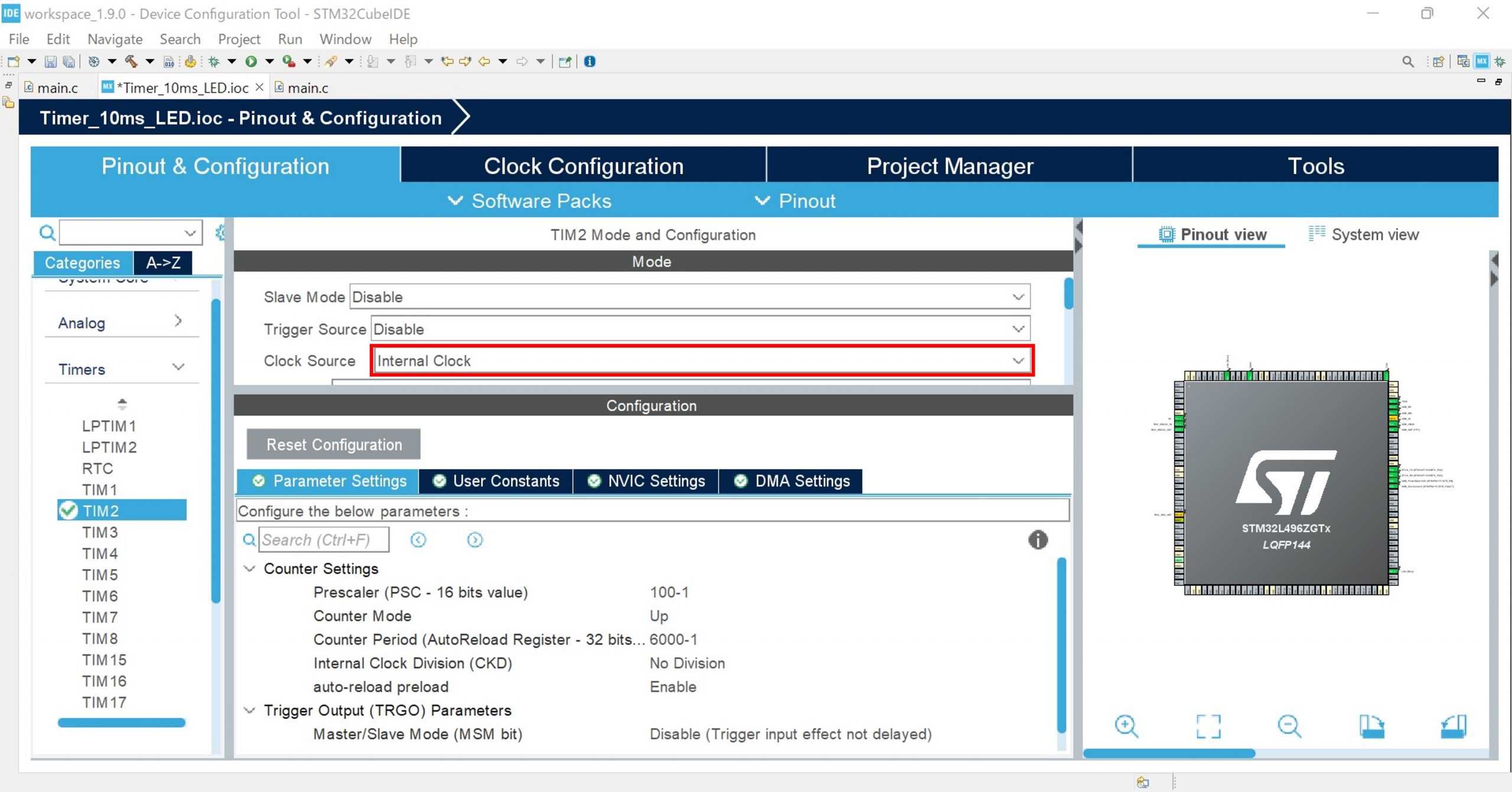Viewport: 1512px width, 792px height.
Task: Open the Project menu
Action: coord(239,39)
